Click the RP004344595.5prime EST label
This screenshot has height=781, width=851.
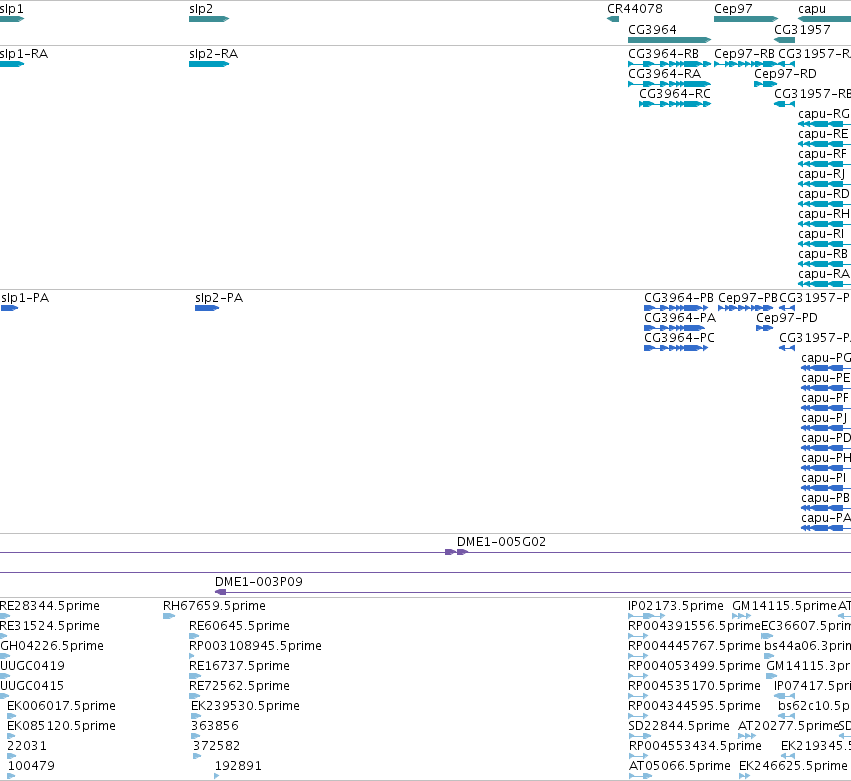click(x=694, y=706)
